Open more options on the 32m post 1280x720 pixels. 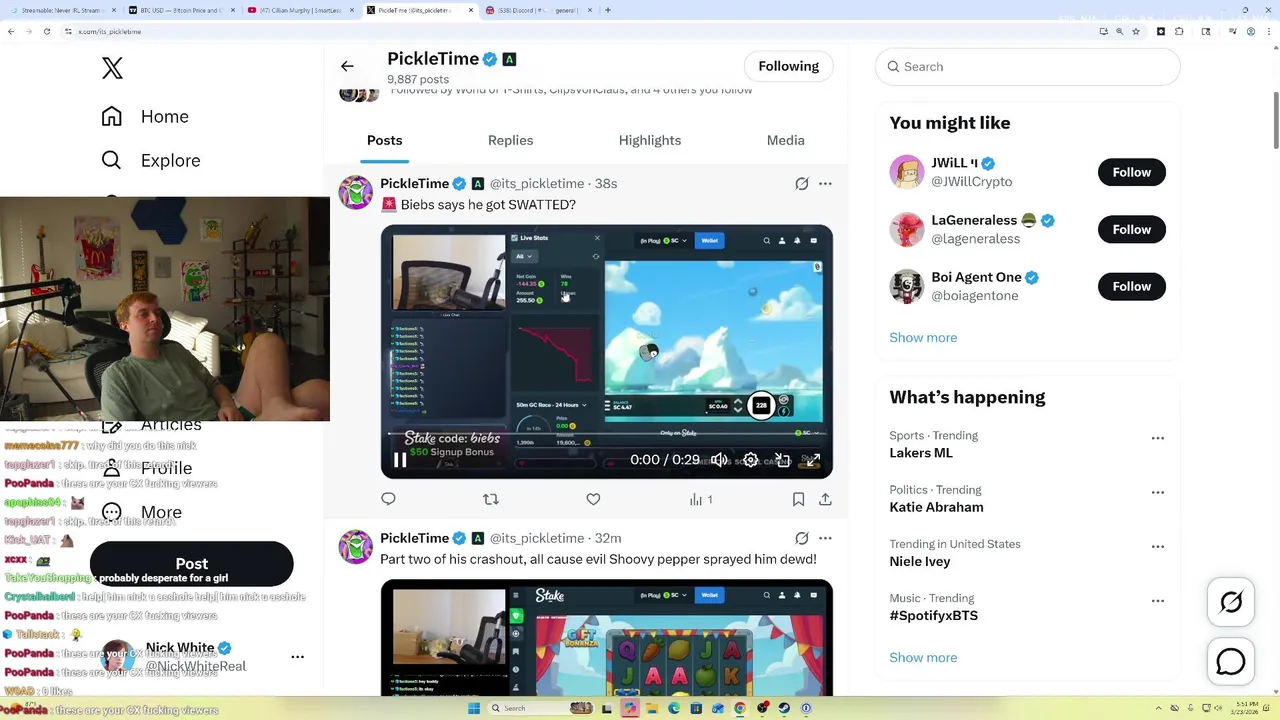(825, 538)
